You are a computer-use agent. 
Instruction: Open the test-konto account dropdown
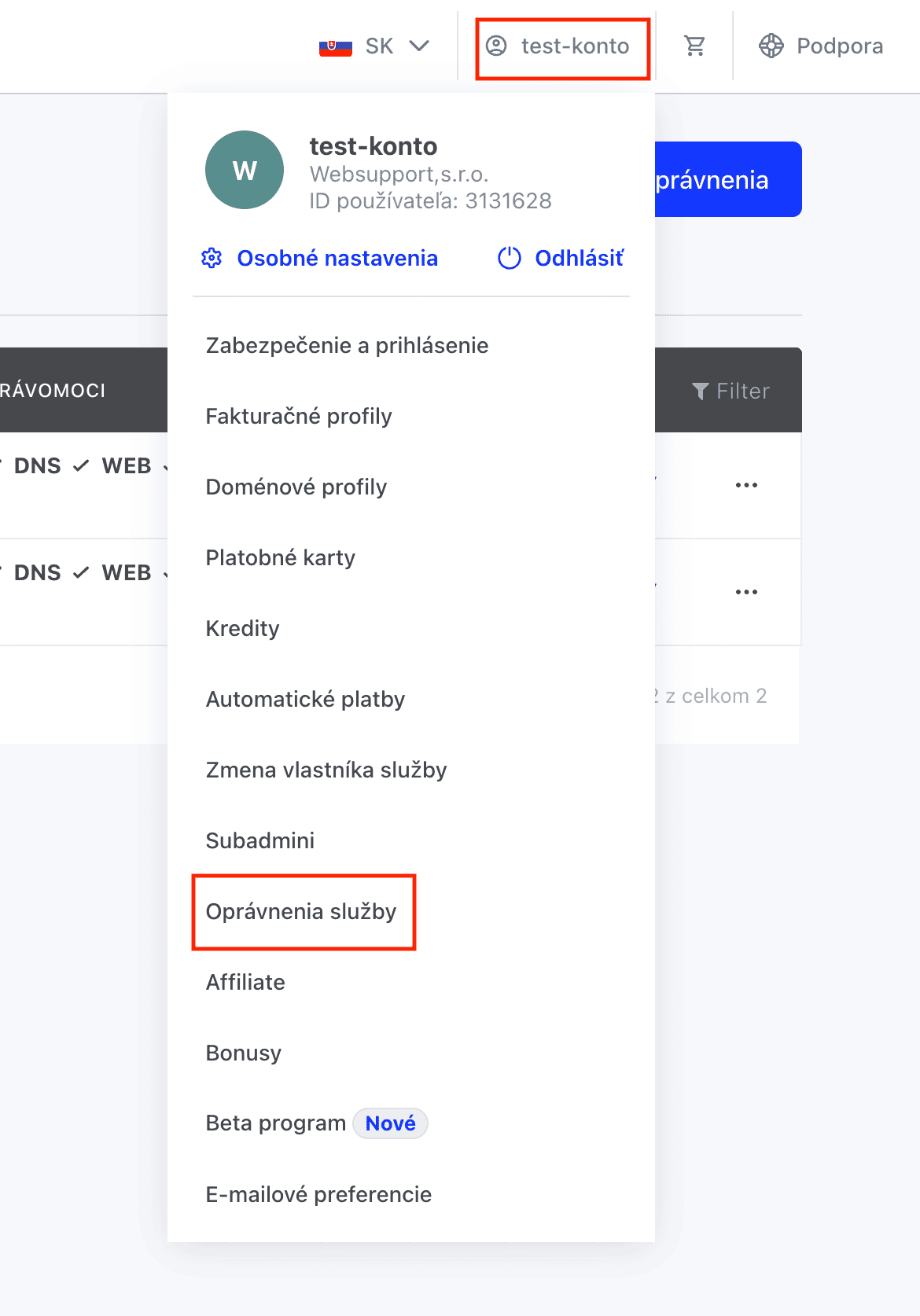(x=562, y=47)
